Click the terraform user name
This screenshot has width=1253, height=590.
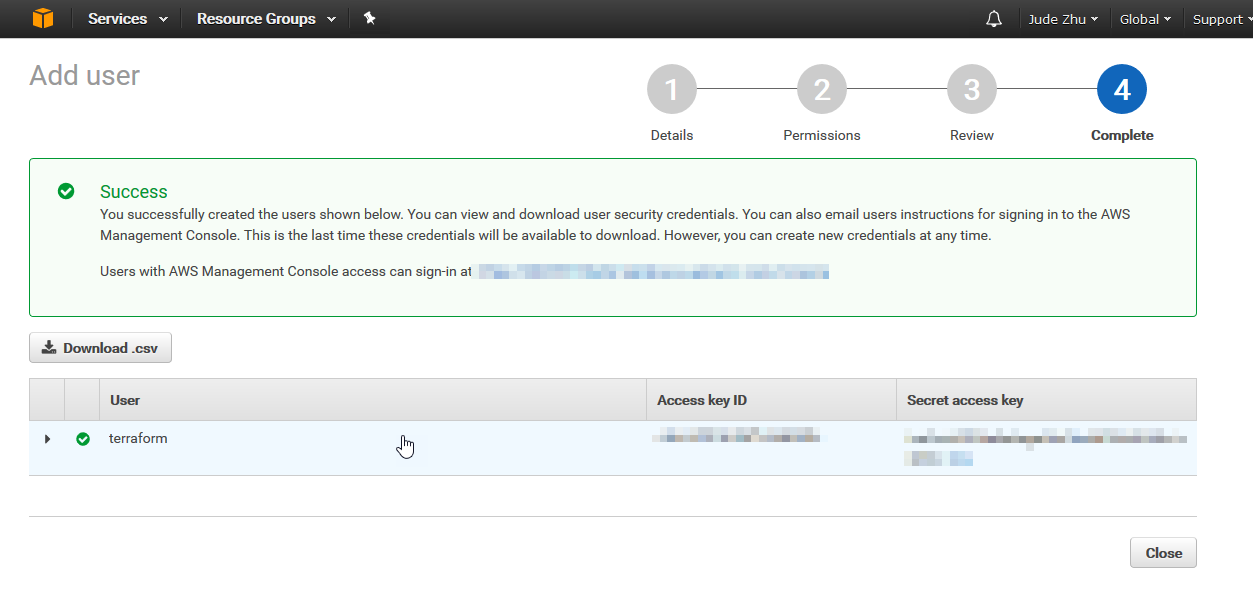coord(138,438)
